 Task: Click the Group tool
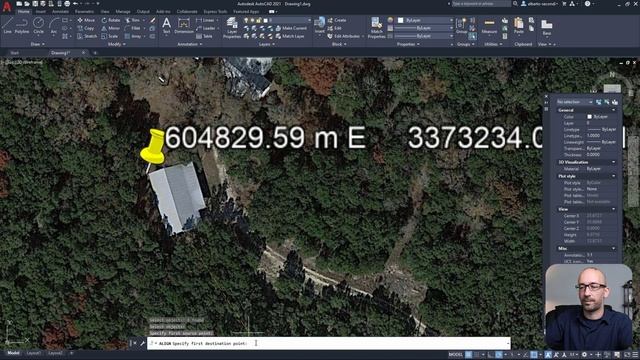462,25
